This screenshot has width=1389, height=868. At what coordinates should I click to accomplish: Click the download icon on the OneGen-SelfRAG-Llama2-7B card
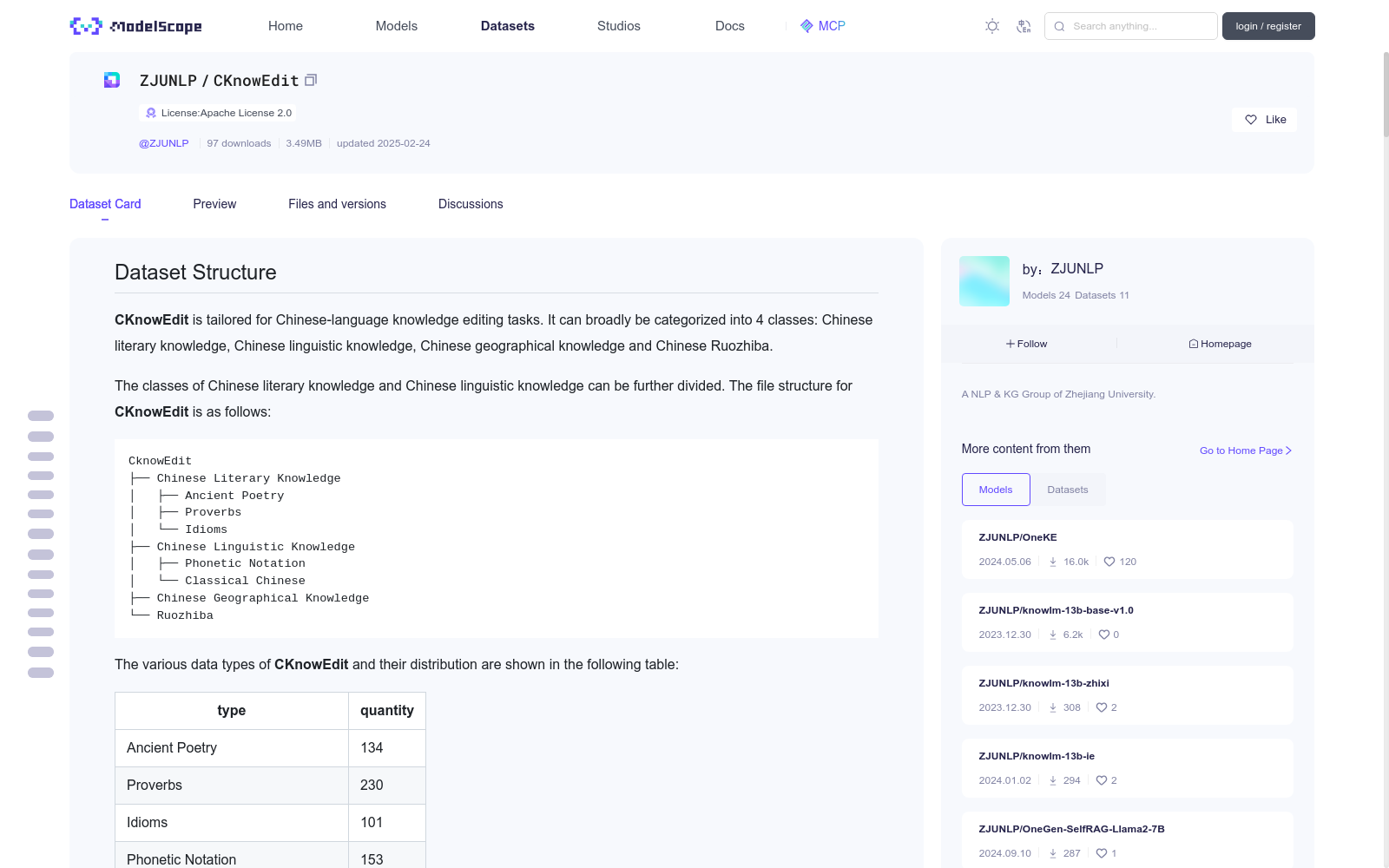[x=1053, y=853]
